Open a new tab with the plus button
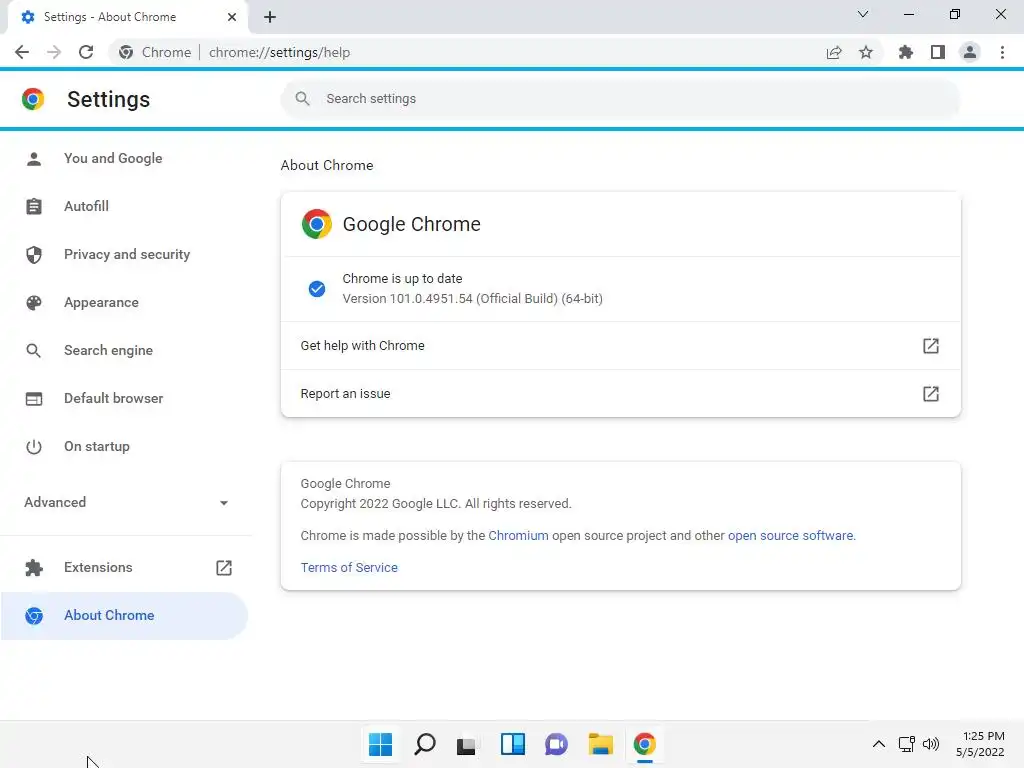 pos(270,17)
